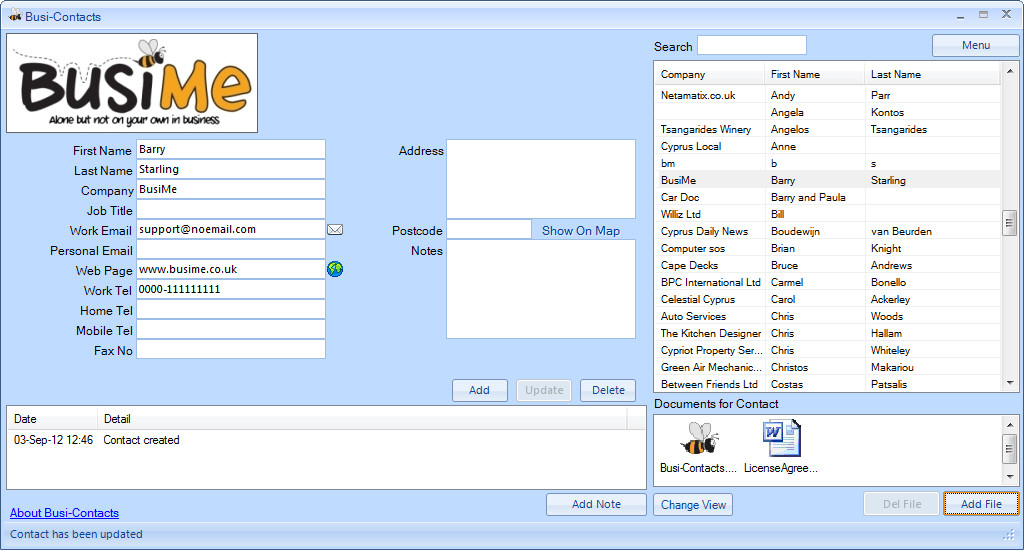Open the web page globe icon

(335, 269)
